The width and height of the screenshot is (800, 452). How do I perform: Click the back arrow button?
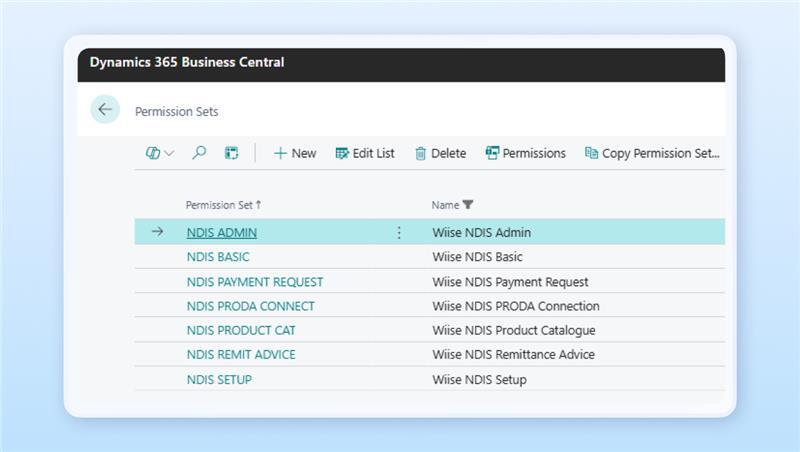pos(105,110)
